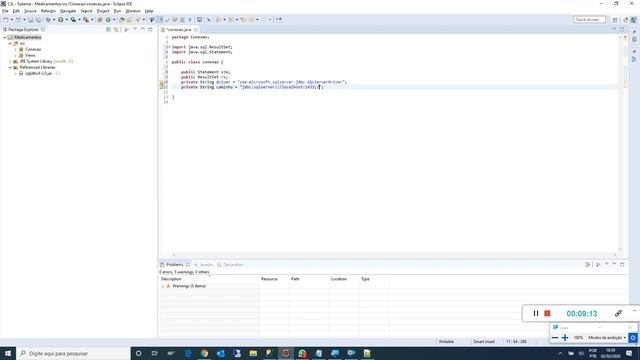Image resolution: width=640 pixels, height=360 pixels.
Task: Expand the Warnings (5 items) row
Action: 162,286
